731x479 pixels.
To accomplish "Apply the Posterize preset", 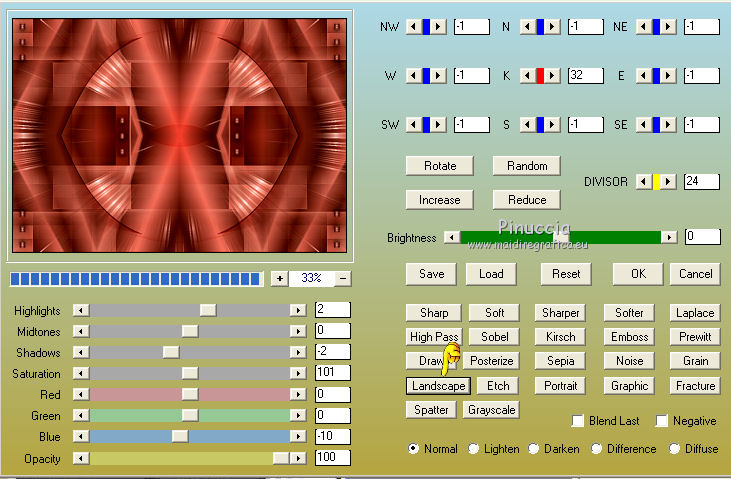I will pos(491,361).
